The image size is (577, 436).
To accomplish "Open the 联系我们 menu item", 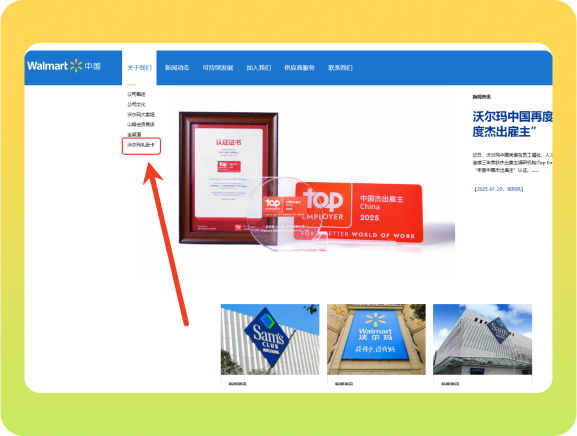I will 340,68.
